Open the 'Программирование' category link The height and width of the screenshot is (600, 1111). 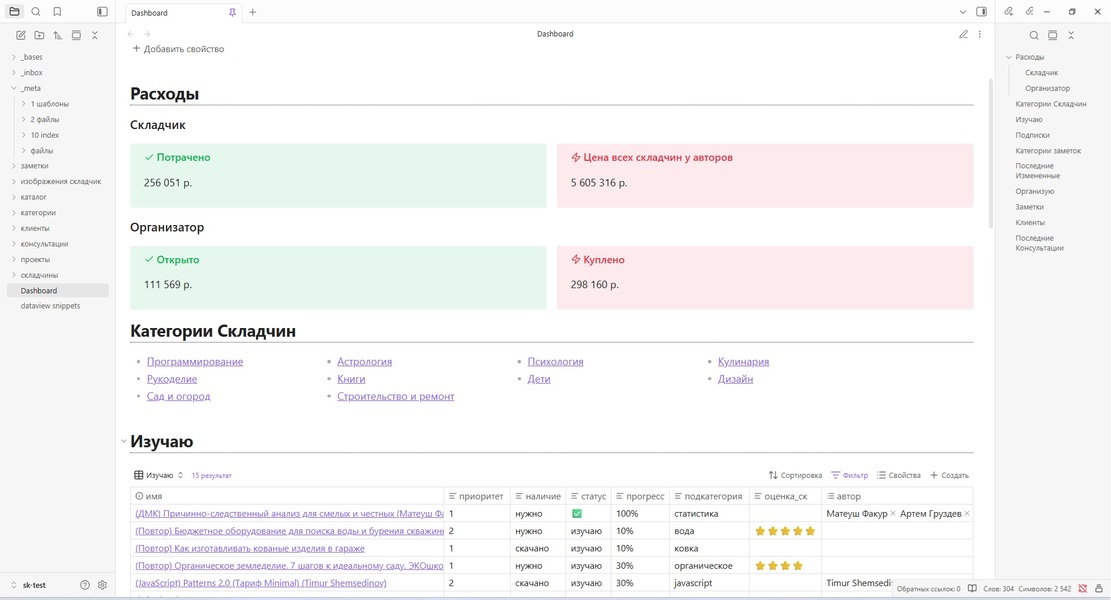tap(194, 362)
